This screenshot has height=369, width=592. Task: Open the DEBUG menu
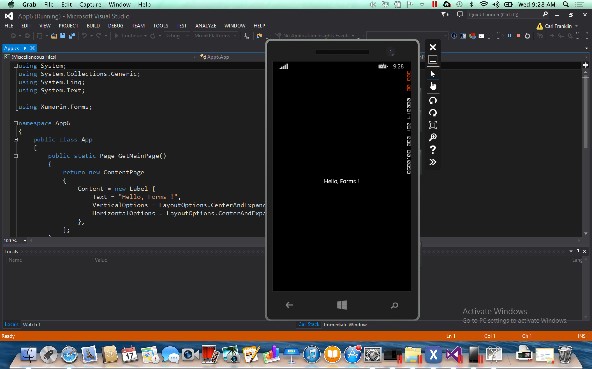[116, 26]
